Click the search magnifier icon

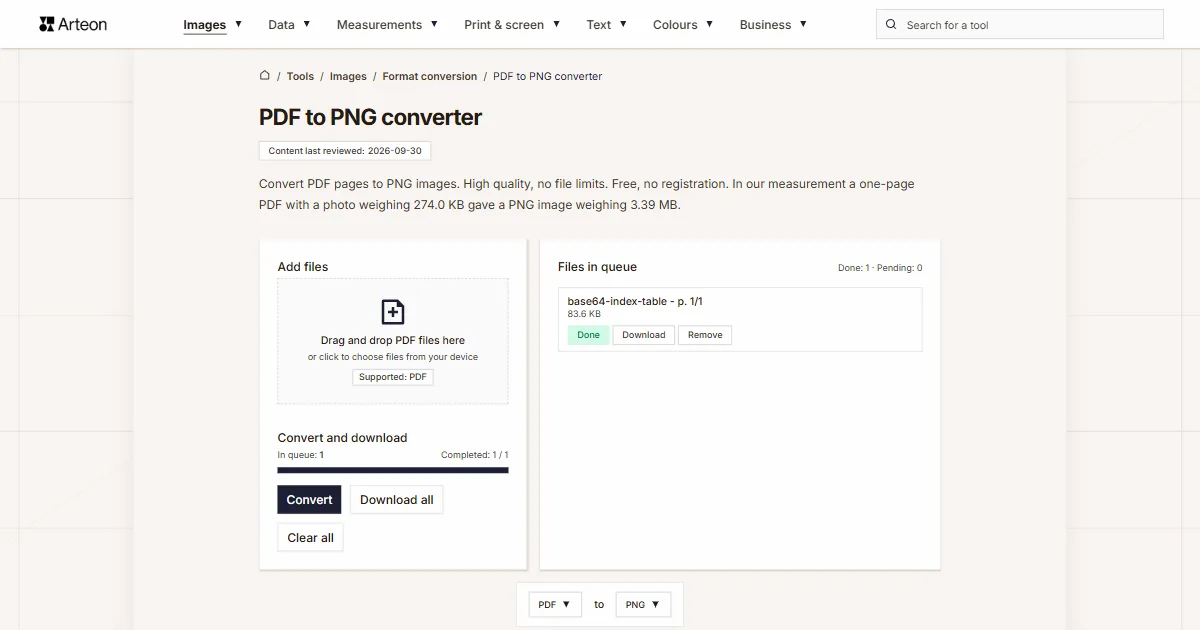(891, 25)
